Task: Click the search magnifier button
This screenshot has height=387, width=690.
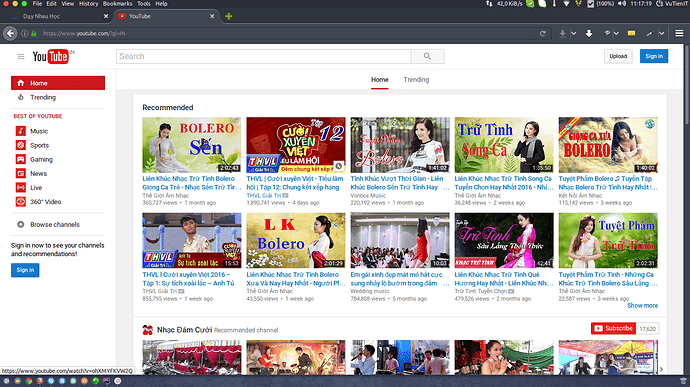Action: pos(427,56)
